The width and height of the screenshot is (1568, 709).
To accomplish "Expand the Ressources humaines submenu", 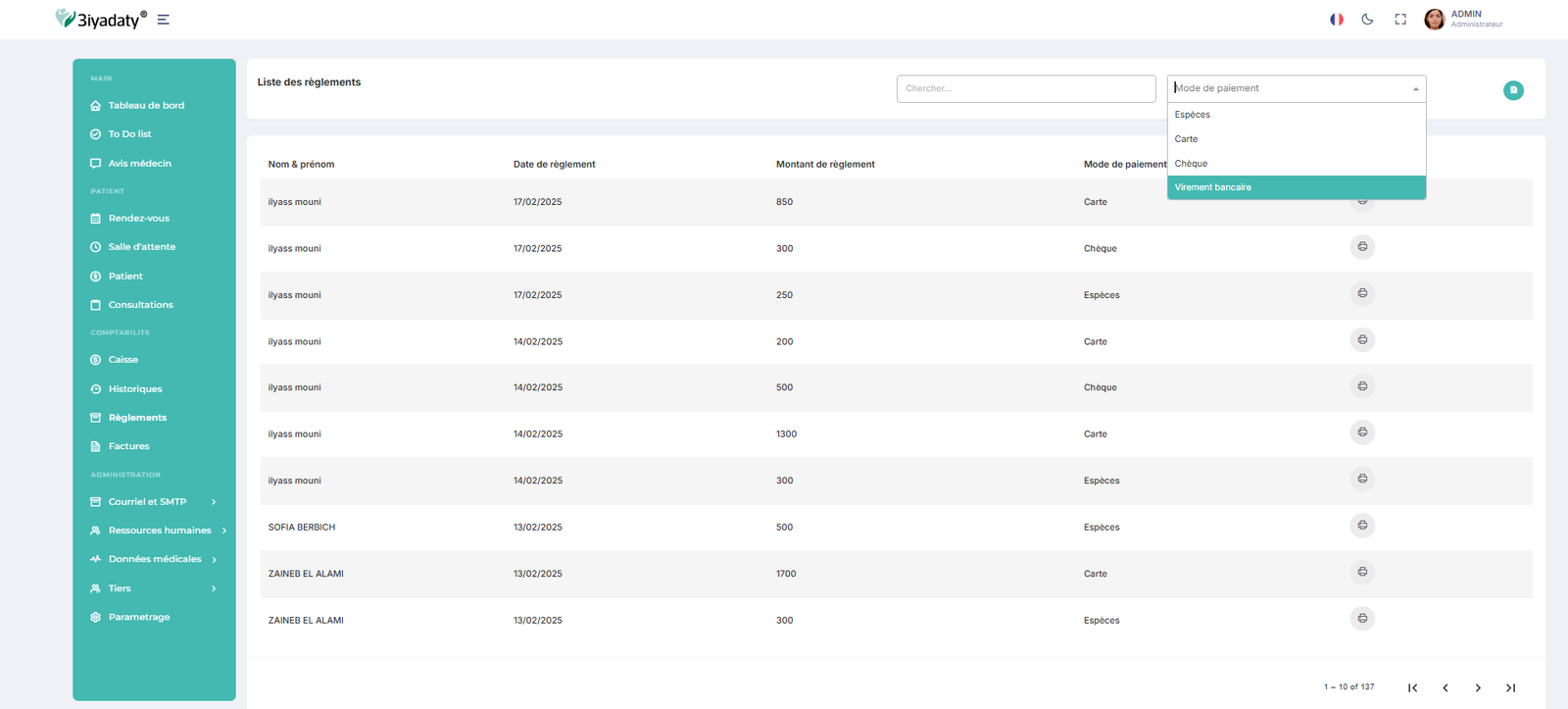I will (160, 531).
